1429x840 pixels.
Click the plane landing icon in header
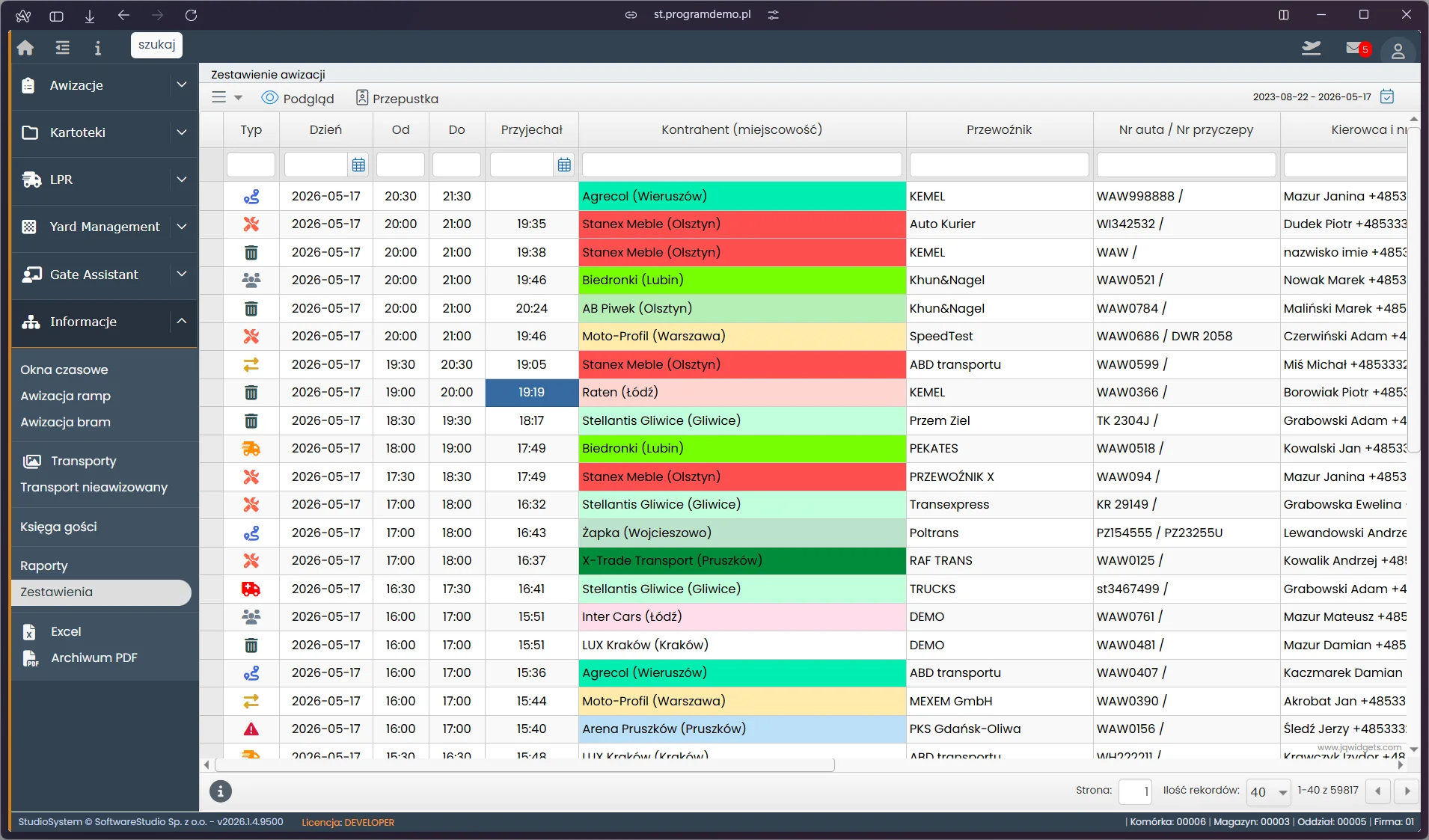(1311, 49)
